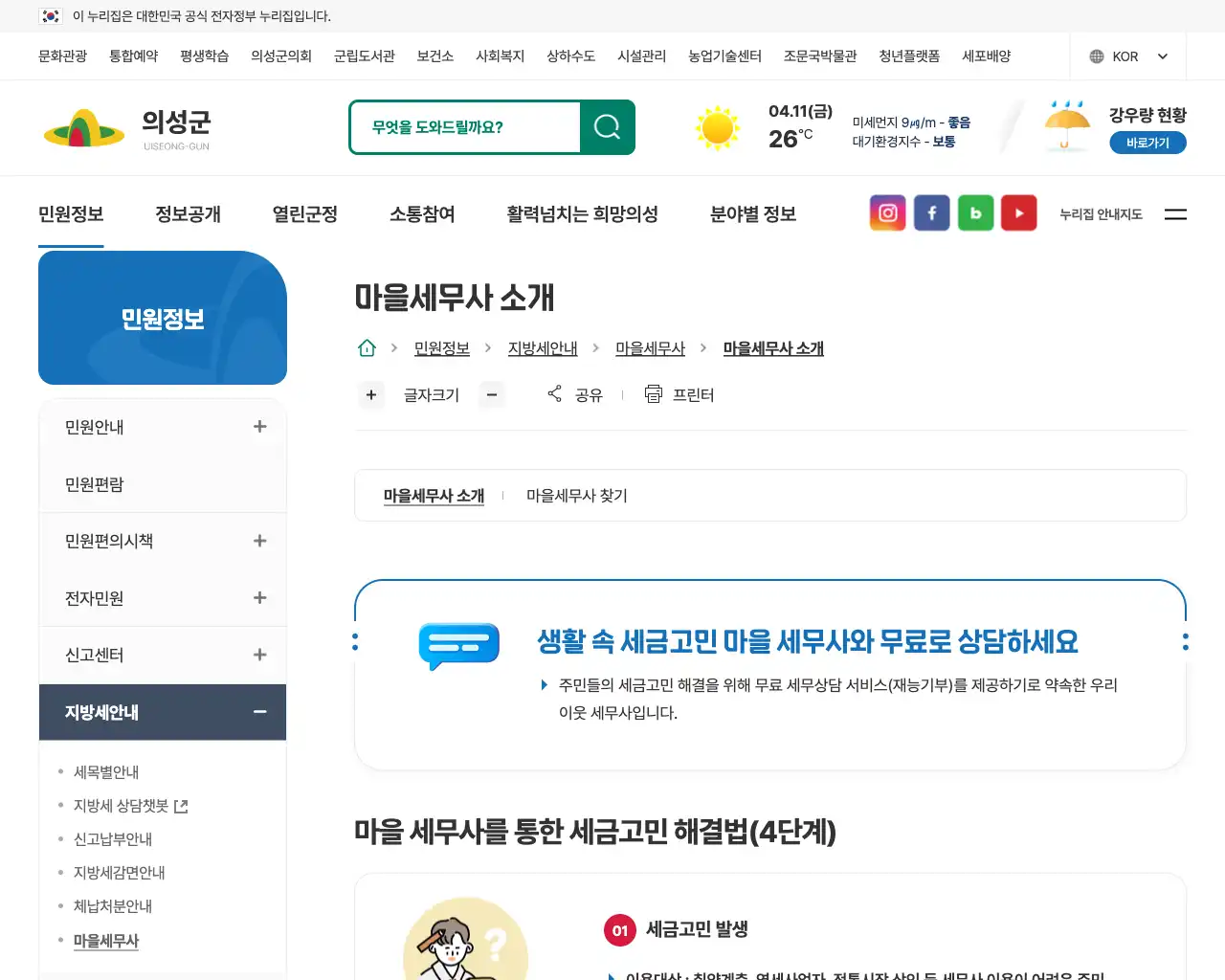1225x980 pixels.
Task: Click the 프린터 print icon
Action: click(x=680, y=394)
